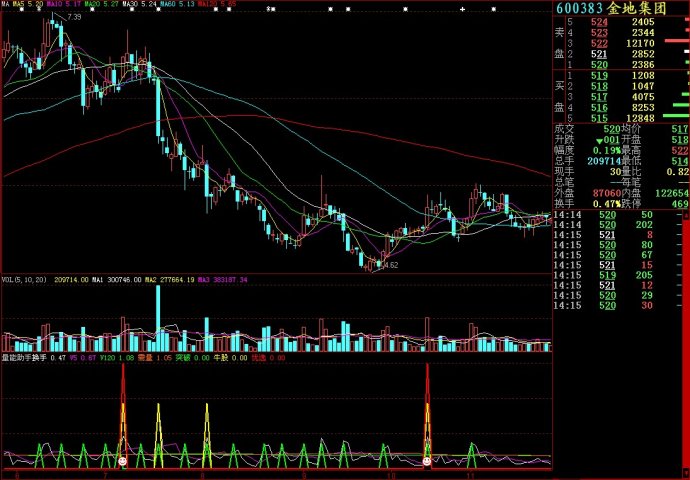This screenshot has height=480, width=690.
Task: Click the MA20 5.27 indicator label
Action: pyautogui.click(x=102, y=4)
